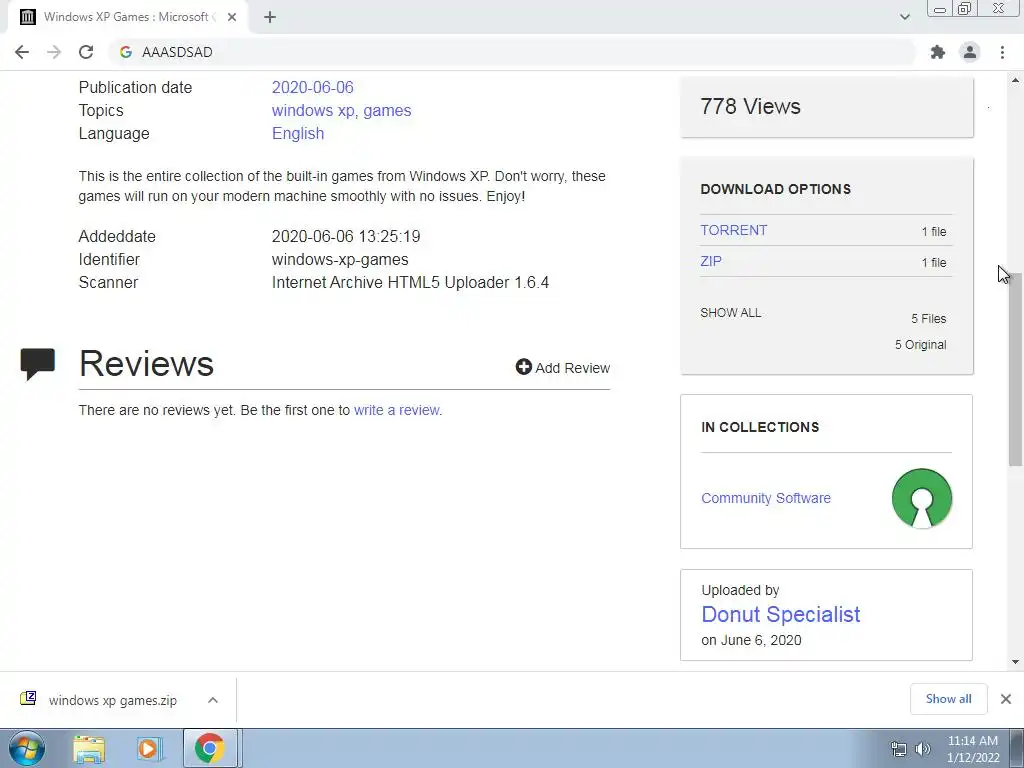Click the 5 Original files count
This screenshot has height=768, width=1024.
(x=920, y=345)
